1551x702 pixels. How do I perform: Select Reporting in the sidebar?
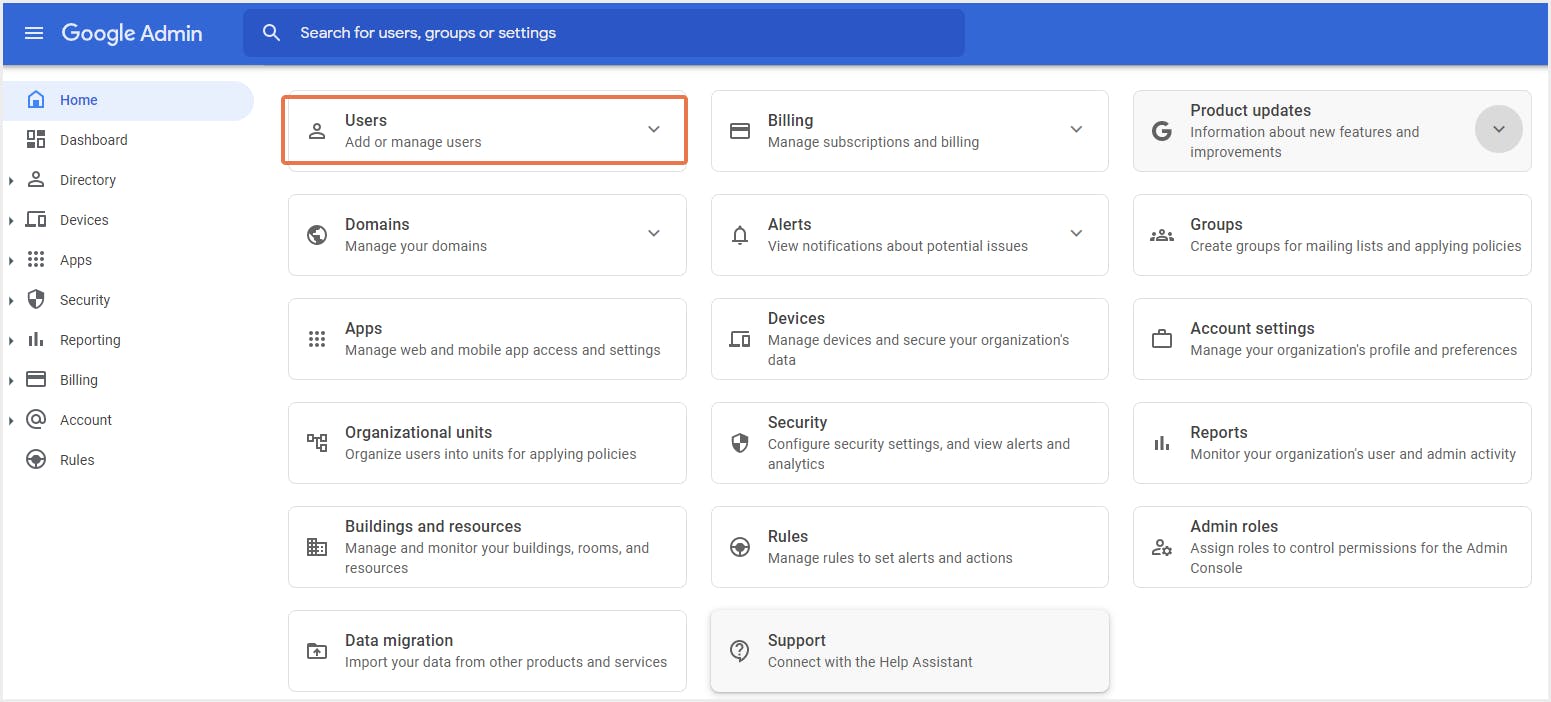click(x=91, y=339)
